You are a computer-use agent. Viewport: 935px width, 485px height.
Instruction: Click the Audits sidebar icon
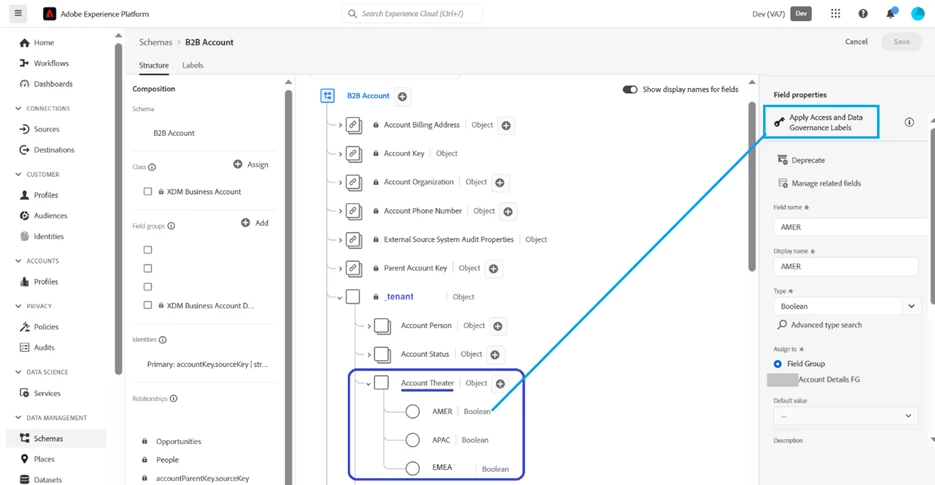(x=24, y=347)
